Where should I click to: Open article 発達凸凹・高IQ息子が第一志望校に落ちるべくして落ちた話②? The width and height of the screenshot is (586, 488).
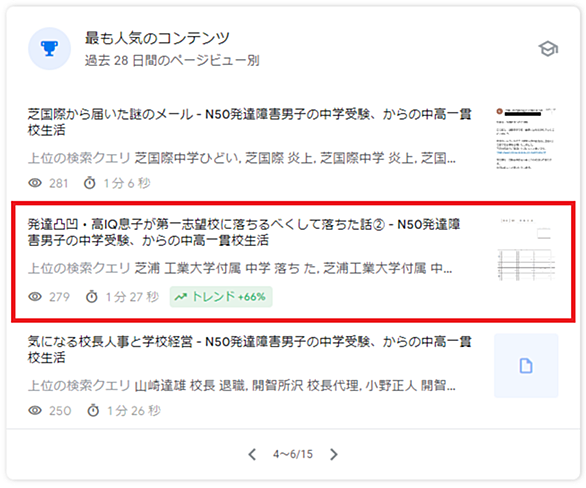244,232
